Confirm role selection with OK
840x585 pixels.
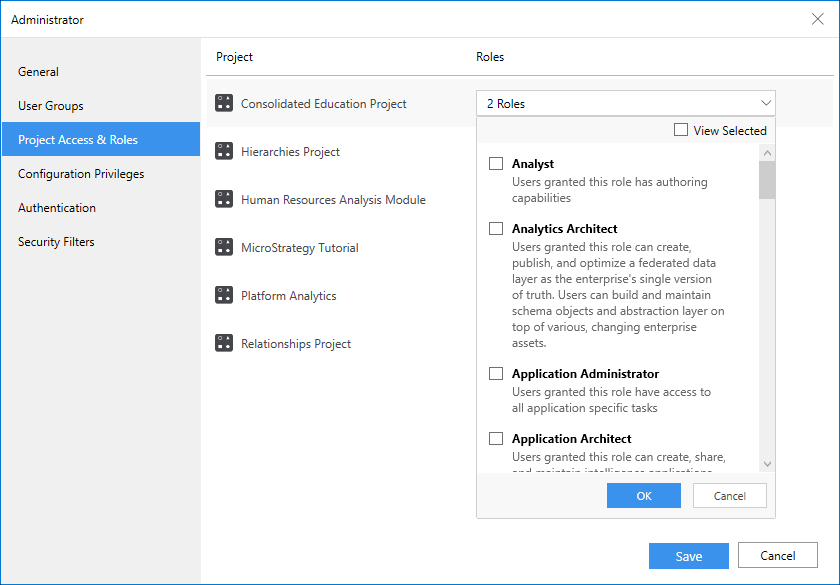[x=643, y=496]
